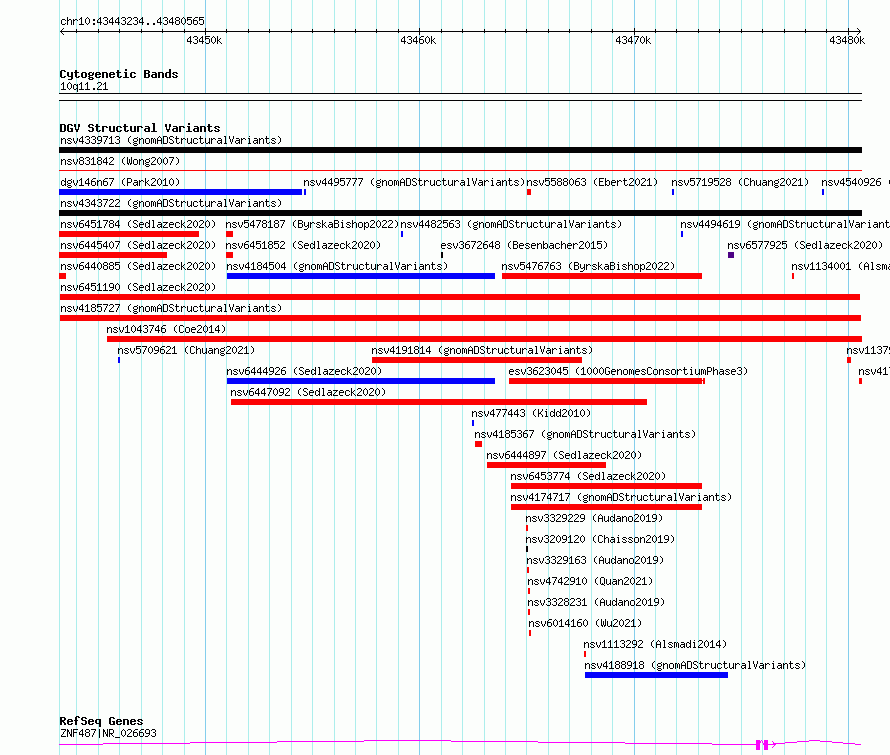Open the nsv477443 (Kidd2010) label
This screenshot has height=755, width=890.
(x=531, y=413)
